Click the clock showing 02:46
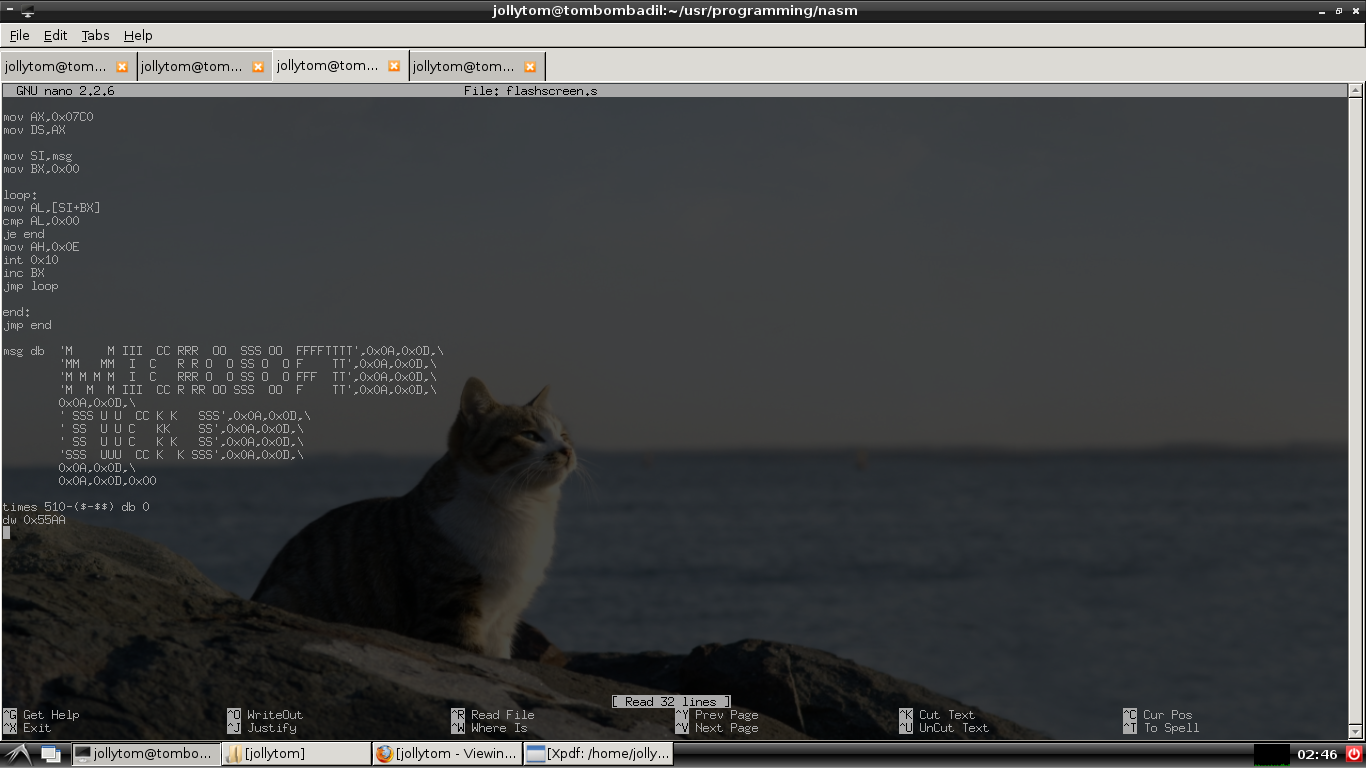The image size is (1366, 768). tap(1317, 754)
